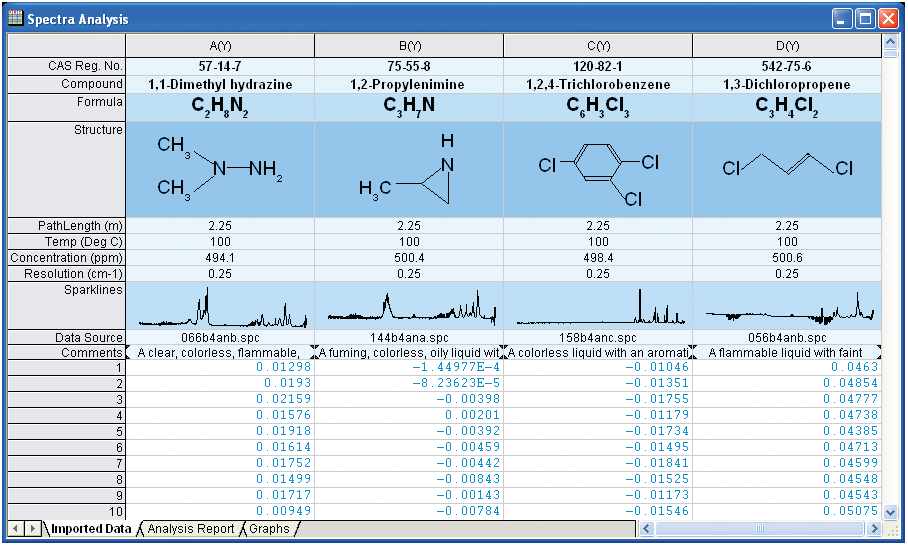The image size is (908, 546).
Task: Click data cell 0.01298
Action: 220,367
